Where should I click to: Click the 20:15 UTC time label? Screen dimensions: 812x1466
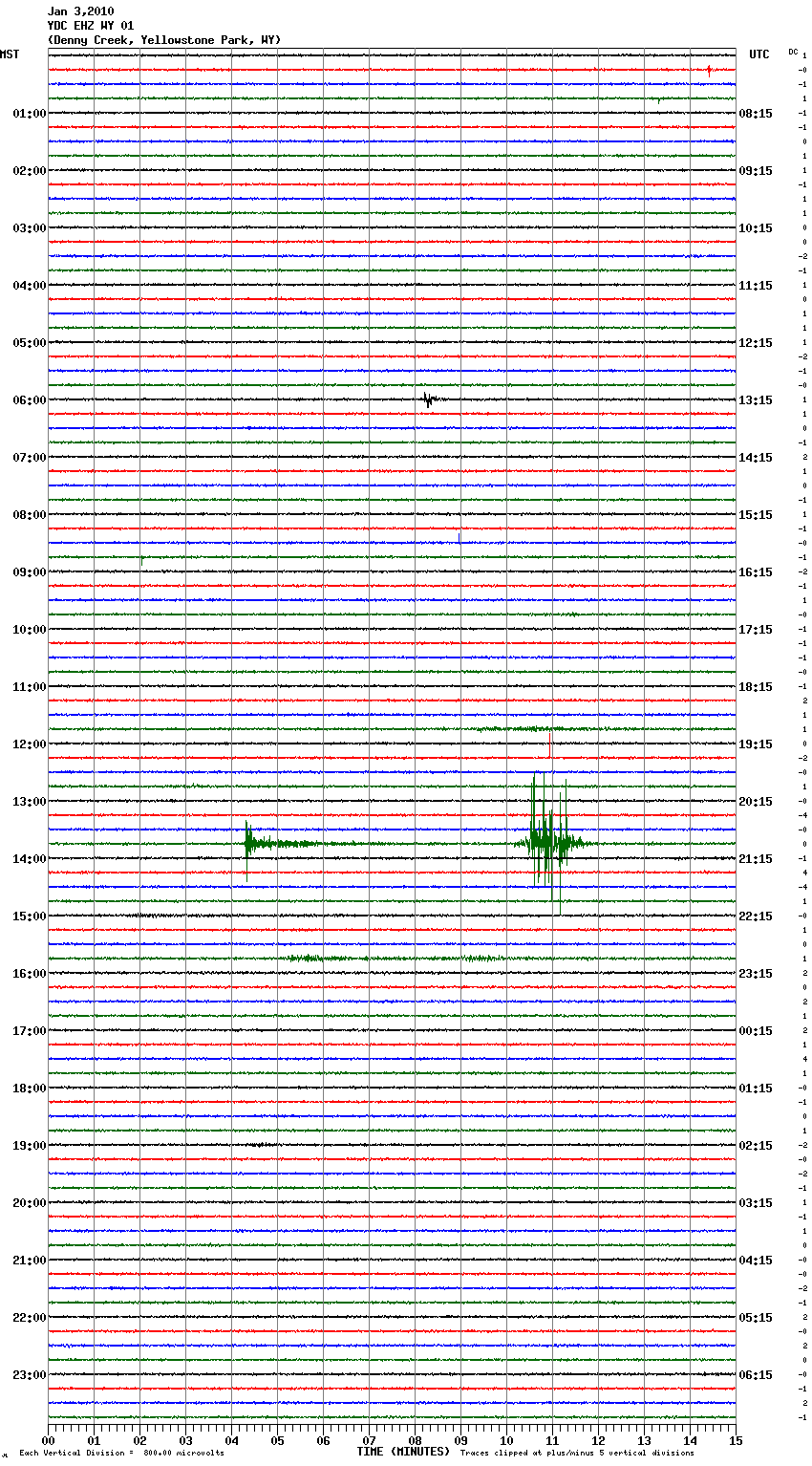tap(756, 802)
